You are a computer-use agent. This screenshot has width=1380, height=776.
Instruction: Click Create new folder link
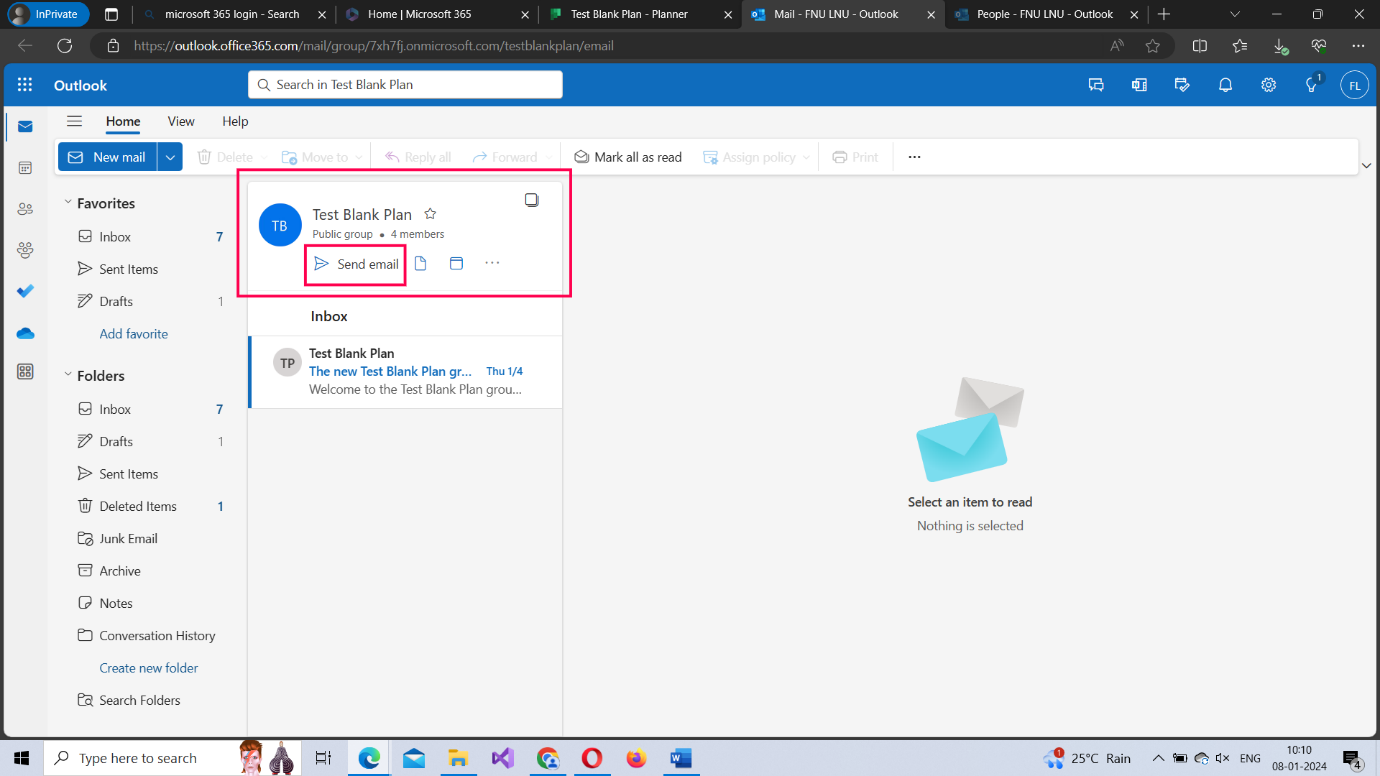(x=149, y=668)
